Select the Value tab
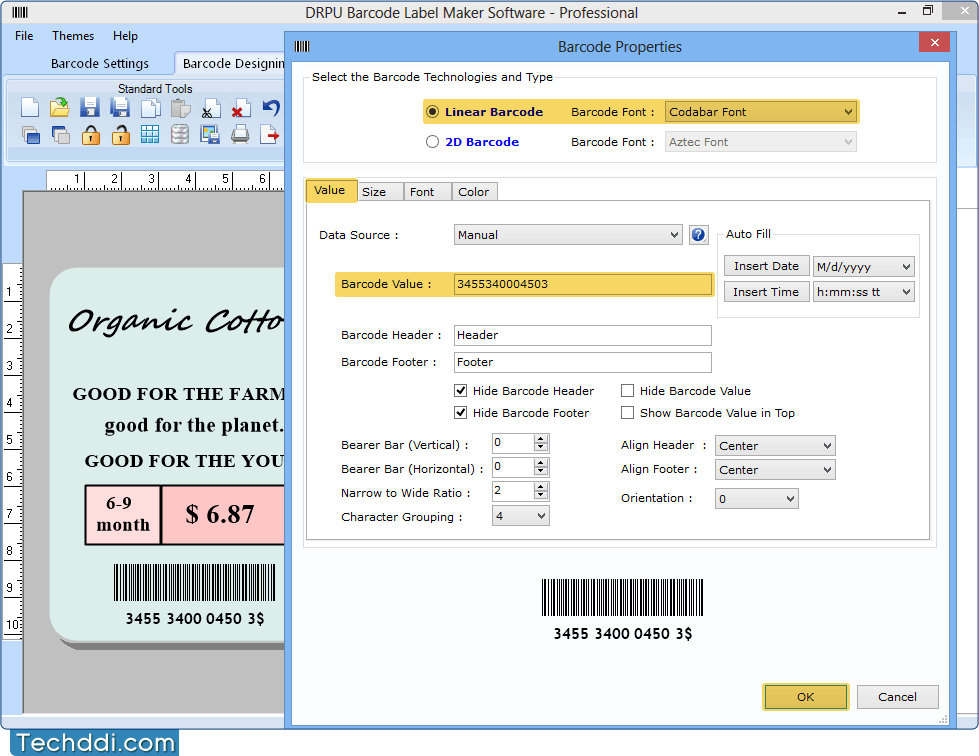This screenshot has width=979, height=756. [330, 190]
